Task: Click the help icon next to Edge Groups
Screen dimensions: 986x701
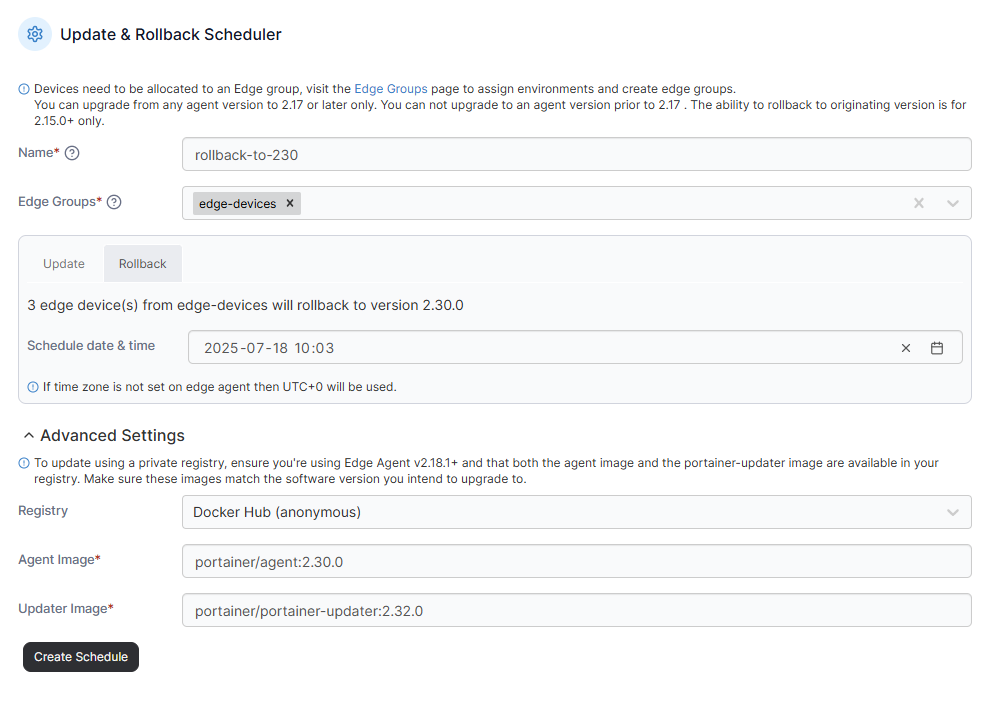Action: click(x=114, y=202)
